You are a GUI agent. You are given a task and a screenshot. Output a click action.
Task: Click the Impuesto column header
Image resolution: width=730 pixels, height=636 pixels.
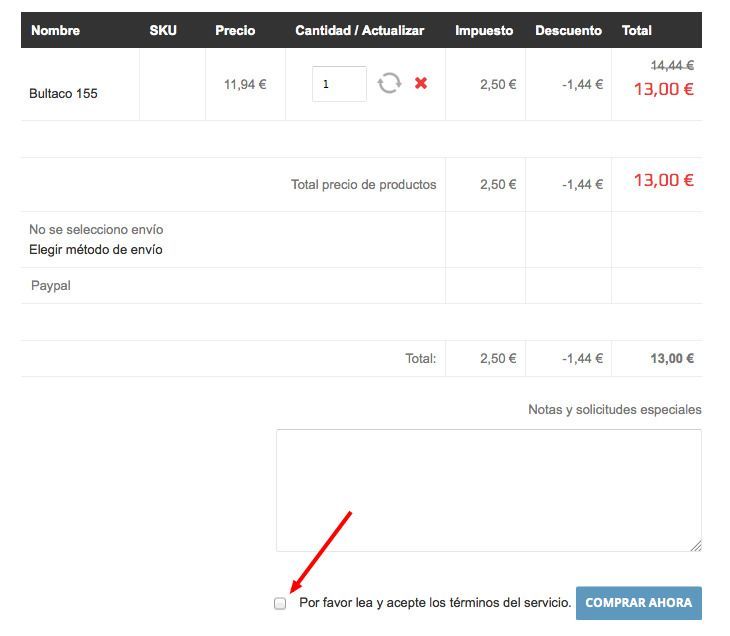point(484,30)
